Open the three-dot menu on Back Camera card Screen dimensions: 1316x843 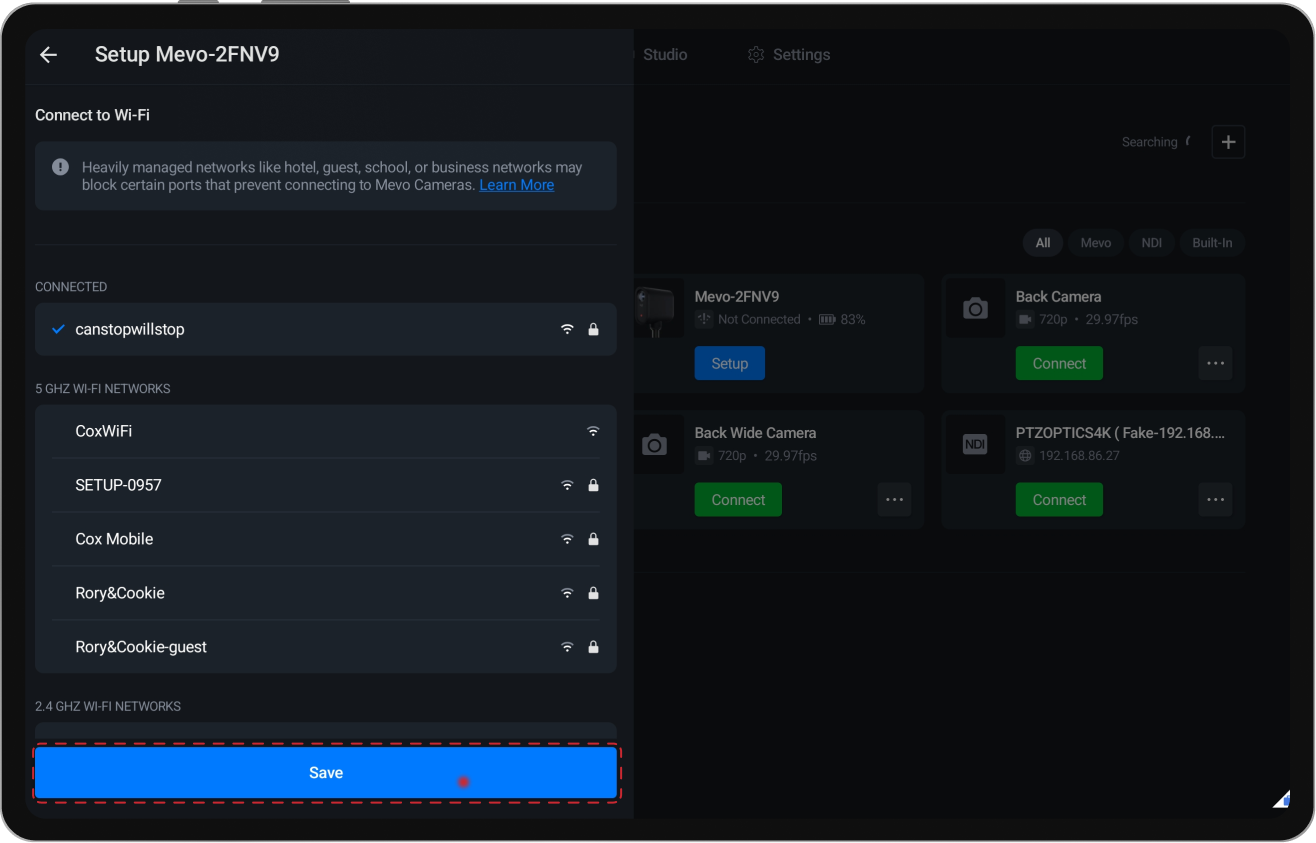[1215, 363]
